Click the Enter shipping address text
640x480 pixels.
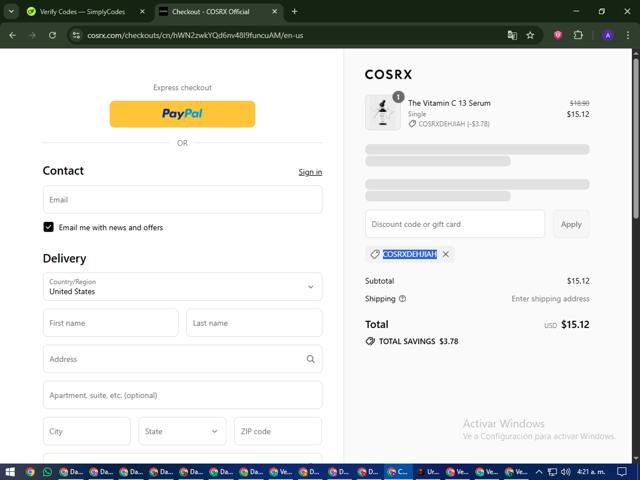(x=550, y=298)
